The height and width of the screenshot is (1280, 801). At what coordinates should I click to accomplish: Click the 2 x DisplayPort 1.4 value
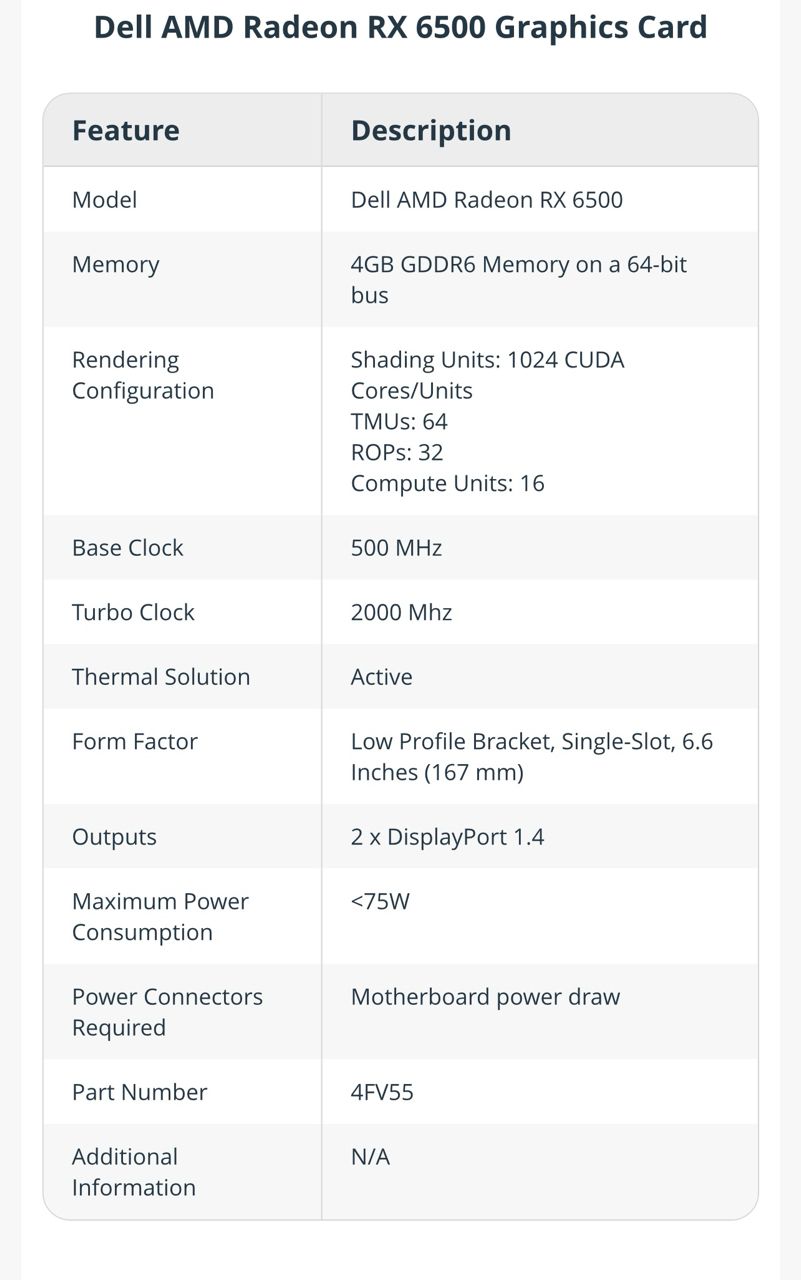[447, 837]
